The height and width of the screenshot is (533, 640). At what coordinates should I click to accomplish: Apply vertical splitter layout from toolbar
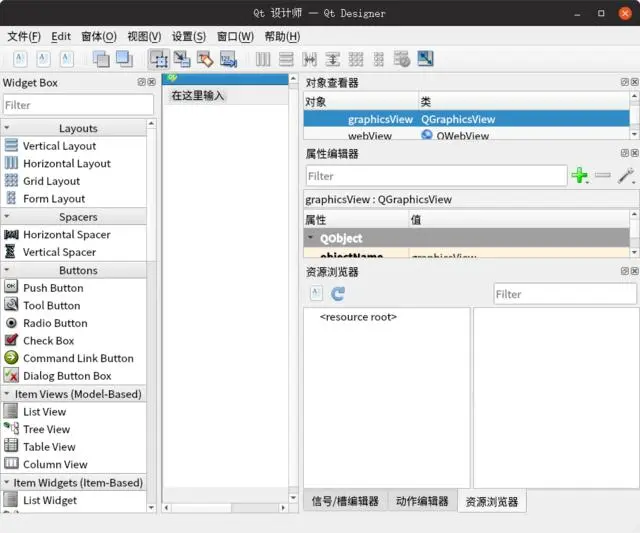click(x=333, y=59)
